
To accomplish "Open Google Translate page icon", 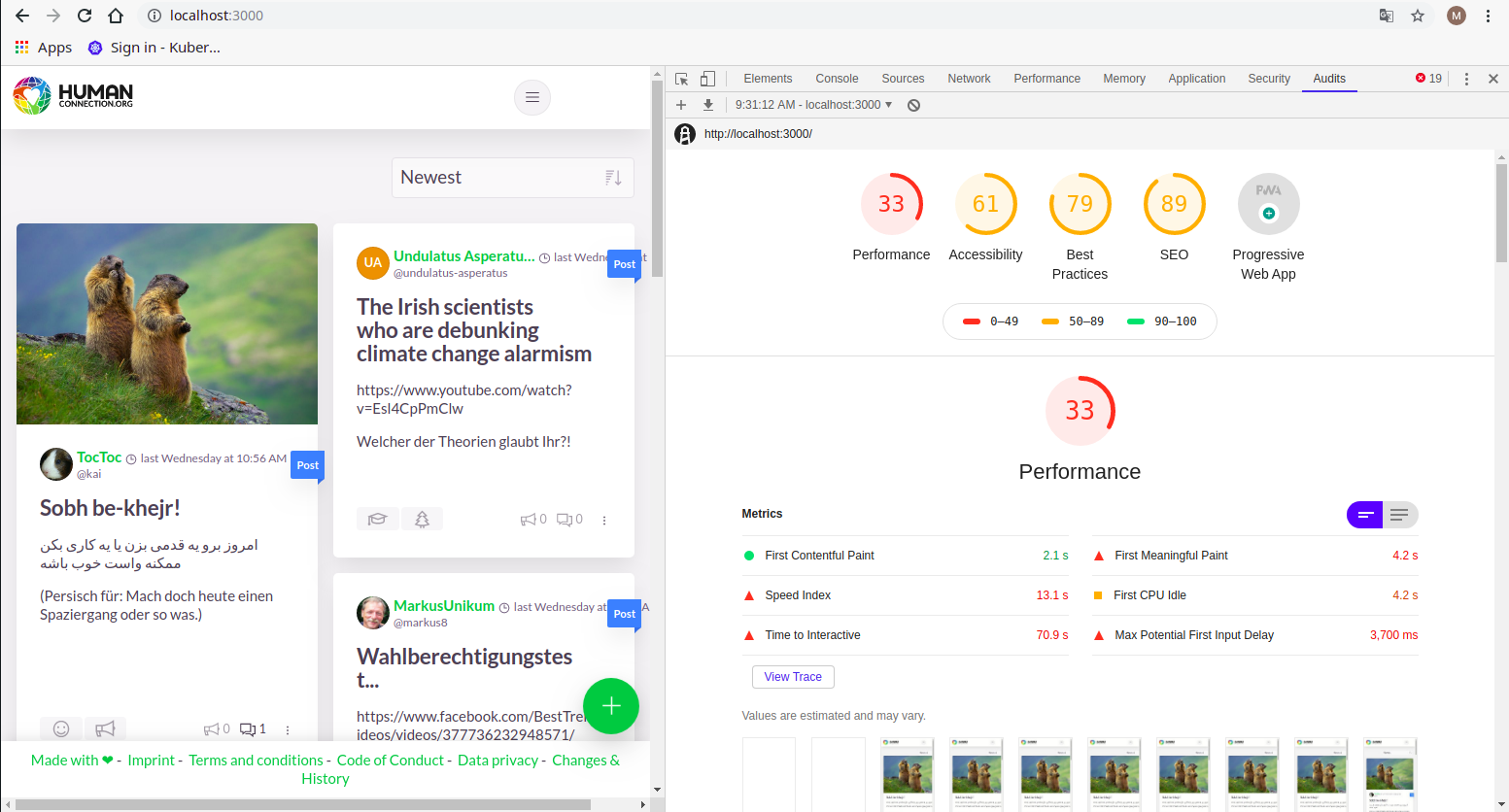I will coord(1387,16).
